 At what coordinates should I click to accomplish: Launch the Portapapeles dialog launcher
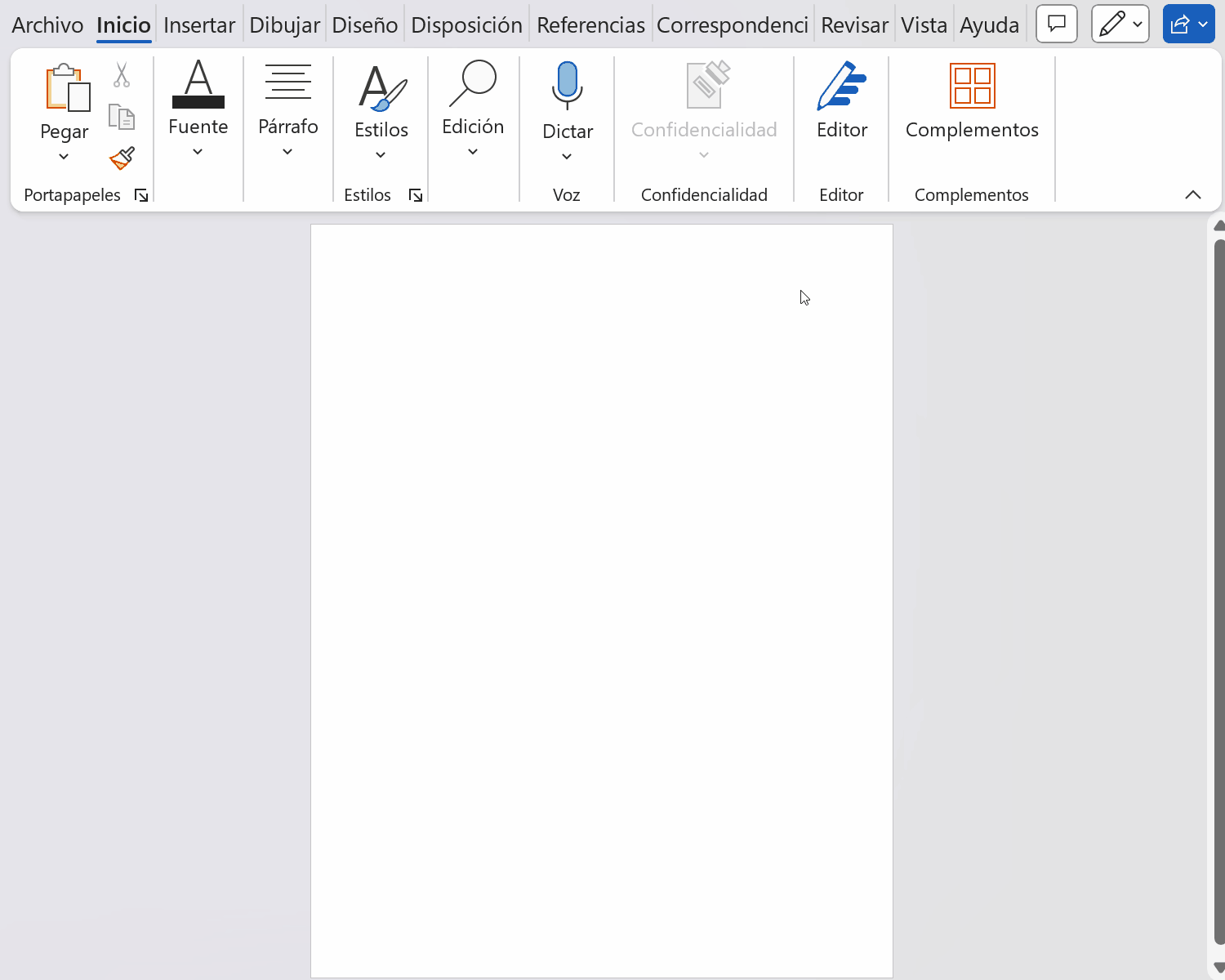[x=141, y=195]
